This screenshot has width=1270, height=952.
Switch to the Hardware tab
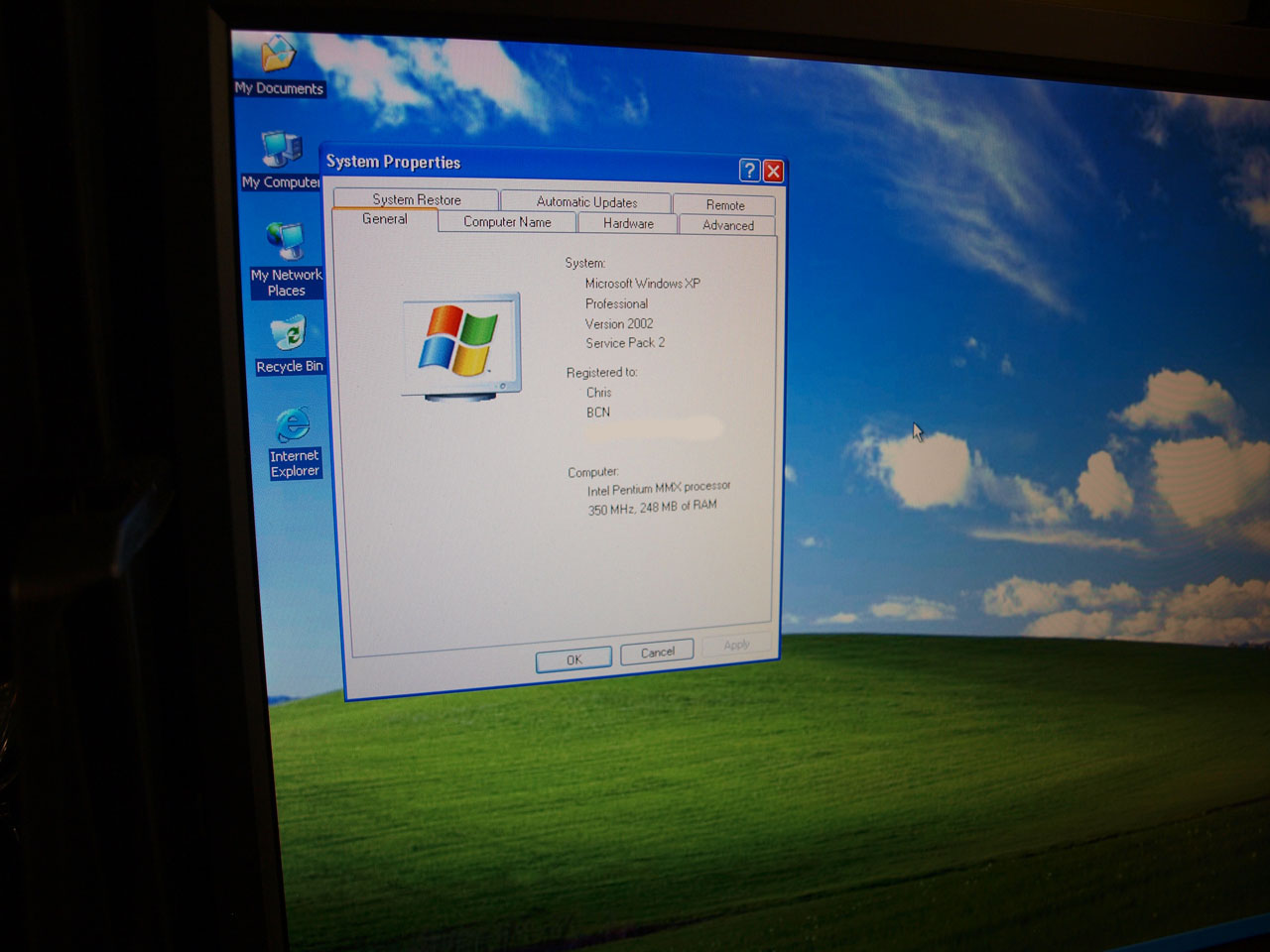point(628,223)
